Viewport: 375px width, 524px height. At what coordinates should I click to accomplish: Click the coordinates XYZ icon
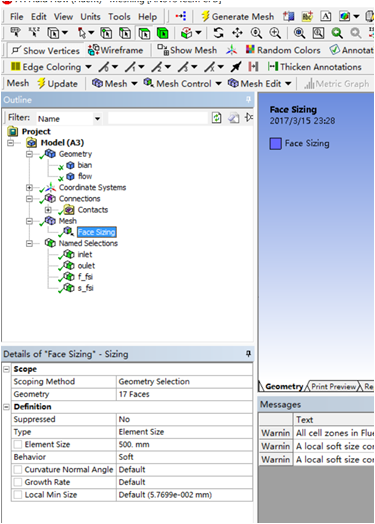(34, 33)
